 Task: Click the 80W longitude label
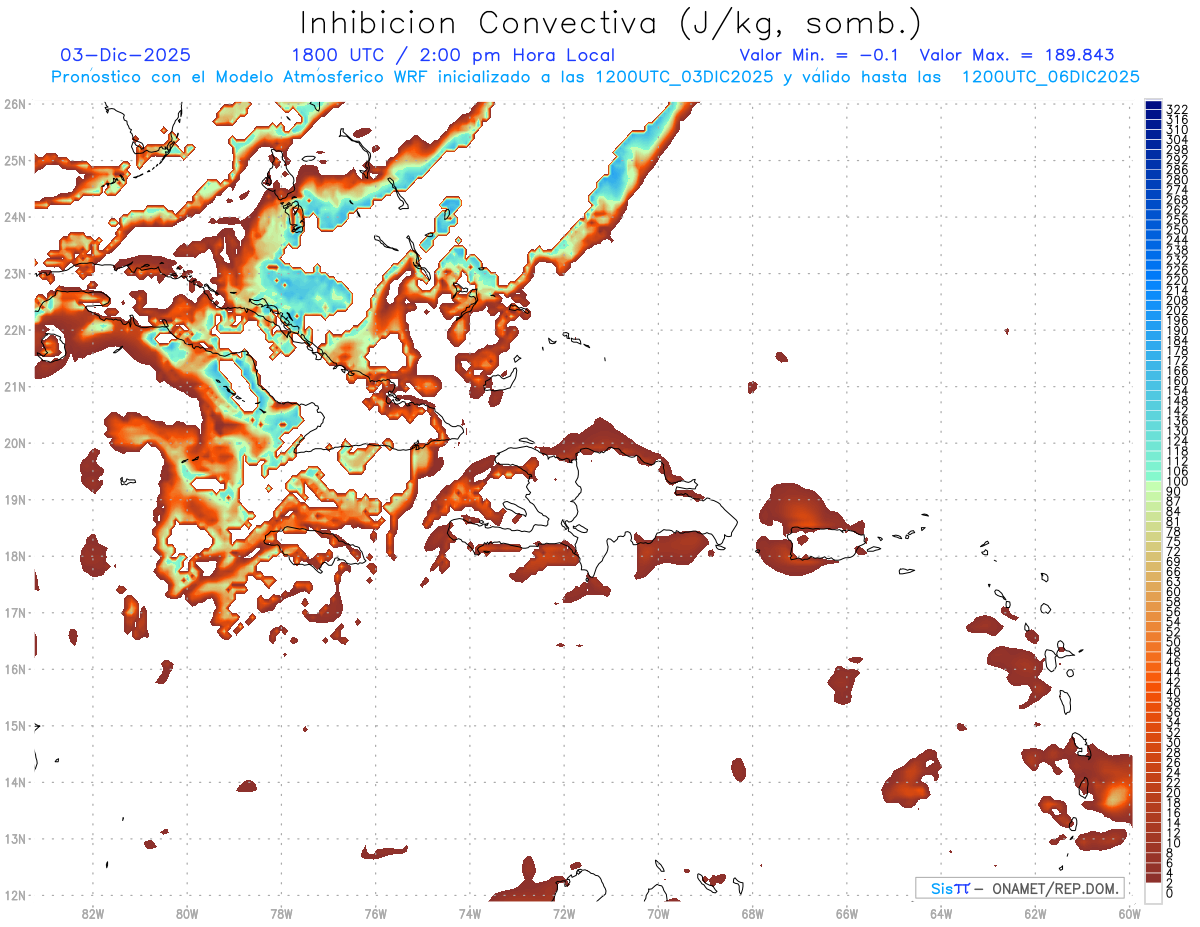(186, 912)
